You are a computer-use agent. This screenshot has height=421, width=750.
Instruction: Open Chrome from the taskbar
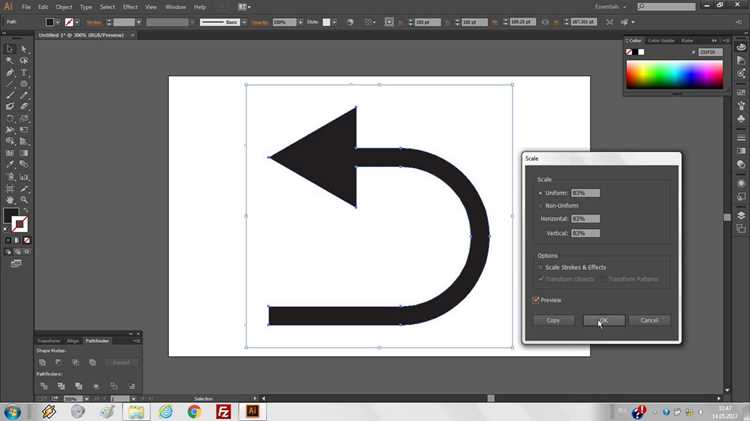pyautogui.click(x=194, y=411)
